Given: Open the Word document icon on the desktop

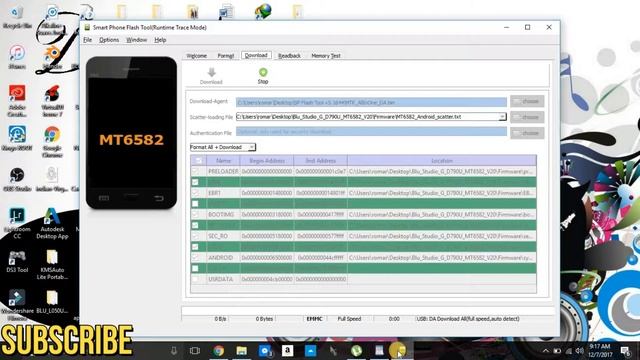Looking at the screenshot, I should [x=226, y=11].
